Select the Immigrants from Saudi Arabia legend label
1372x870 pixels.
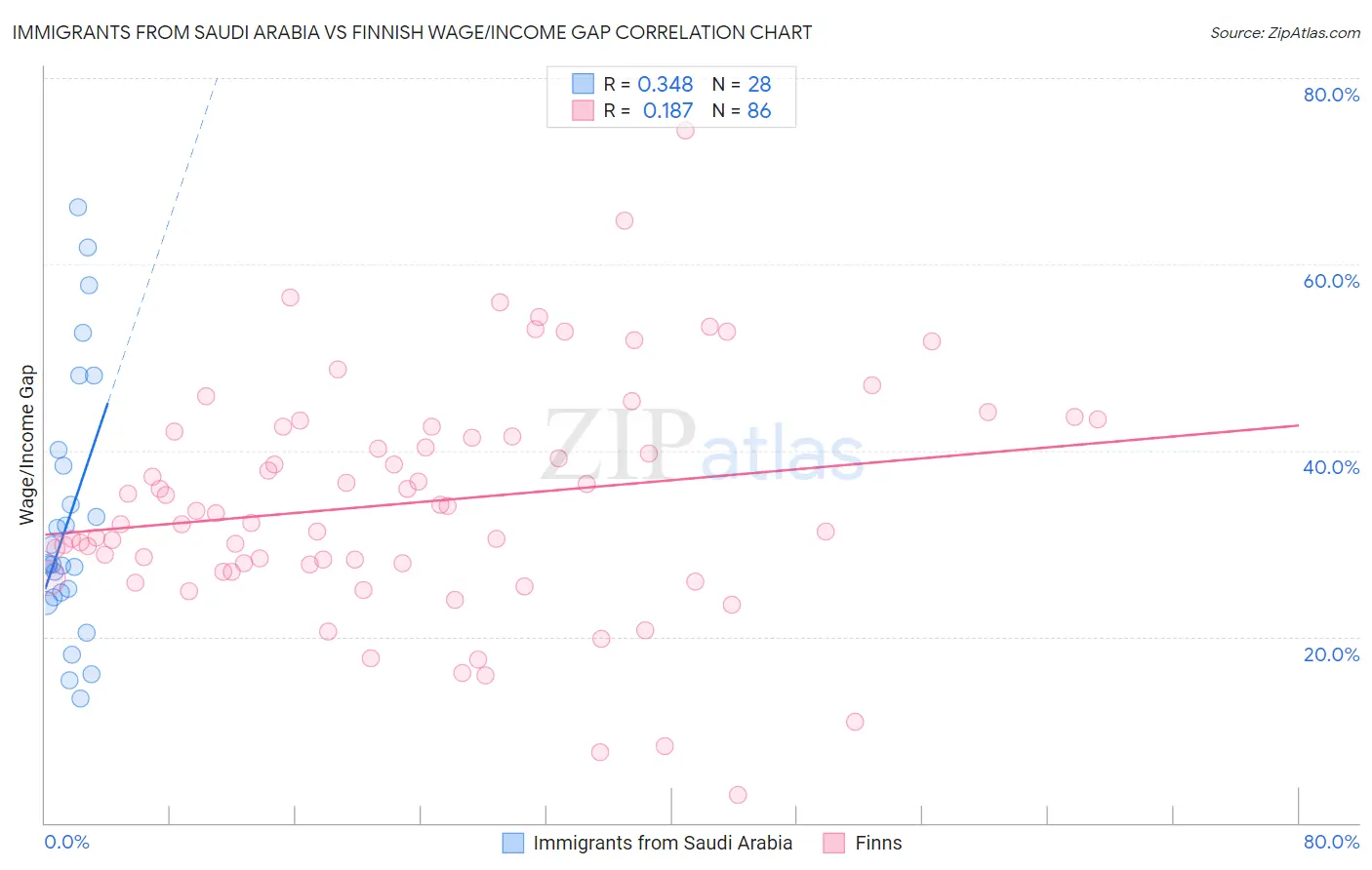(663, 843)
